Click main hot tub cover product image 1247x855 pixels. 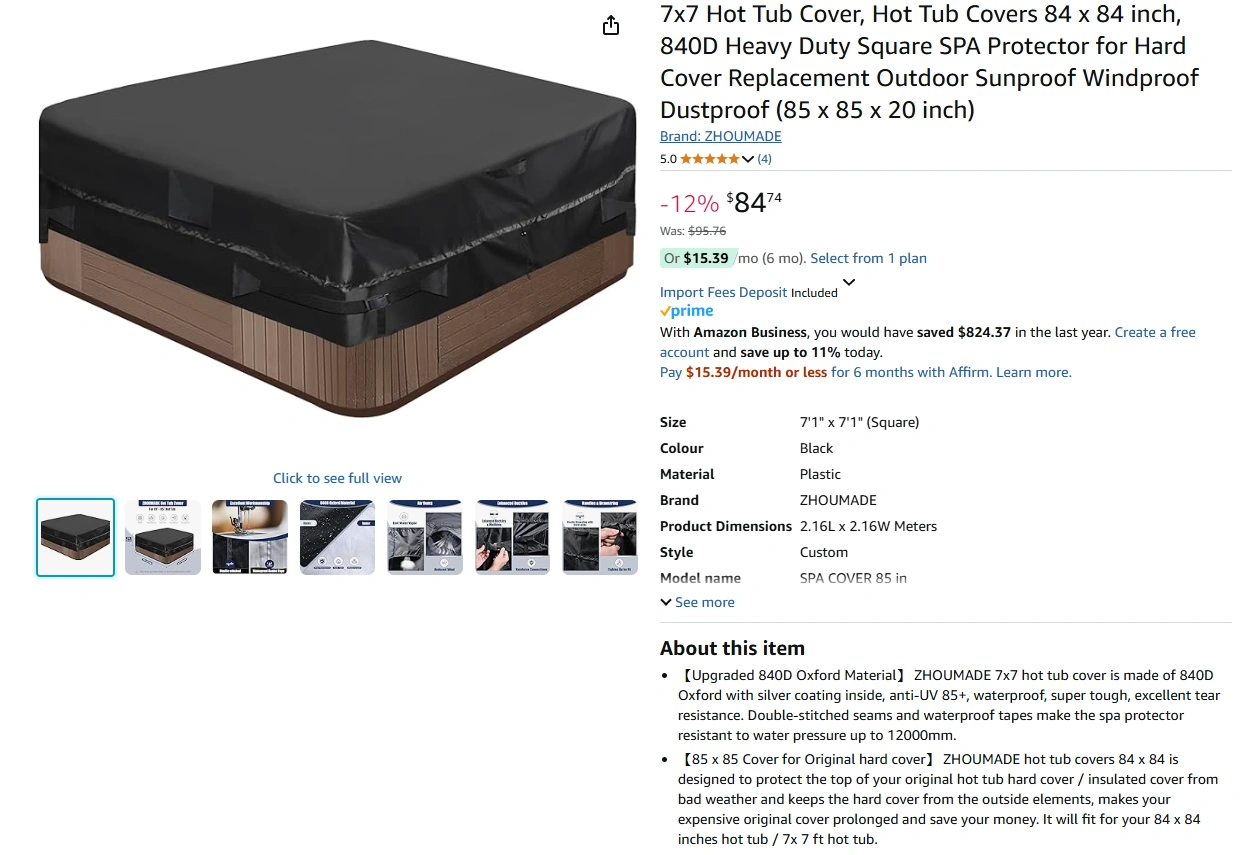point(338,228)
